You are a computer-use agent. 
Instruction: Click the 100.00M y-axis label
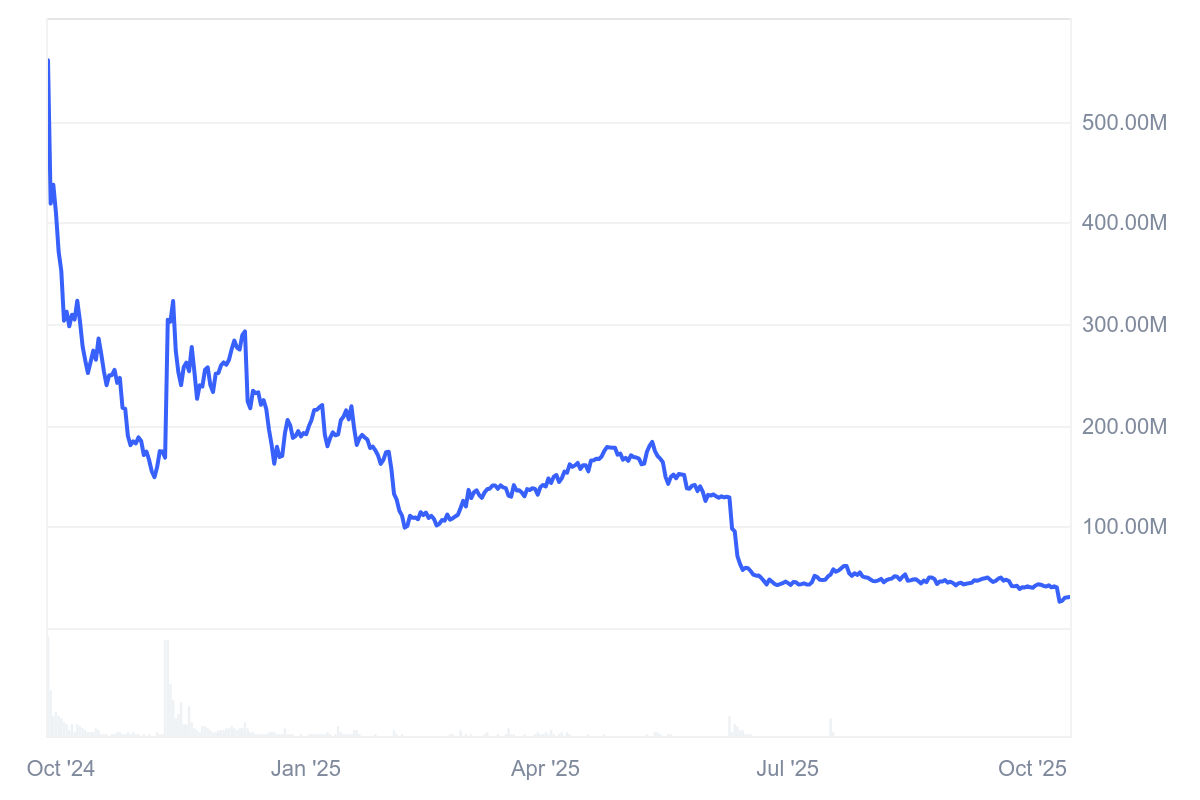1124,527
